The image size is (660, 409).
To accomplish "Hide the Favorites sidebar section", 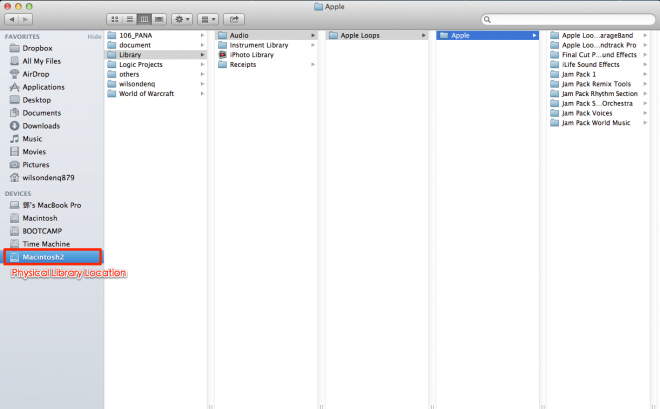I will coord(94,36).
